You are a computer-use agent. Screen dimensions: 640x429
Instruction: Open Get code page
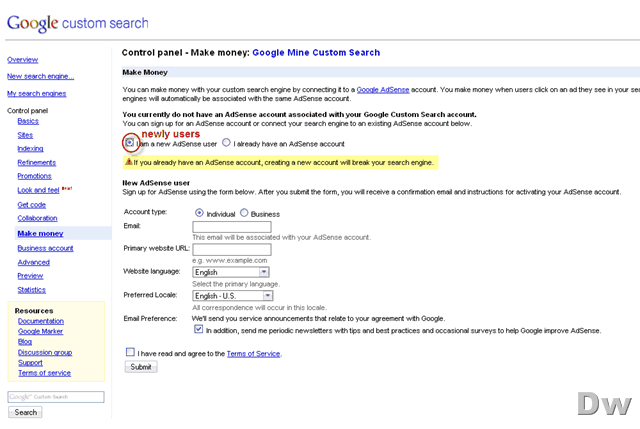pyautogui.click(x=31, y=205)
